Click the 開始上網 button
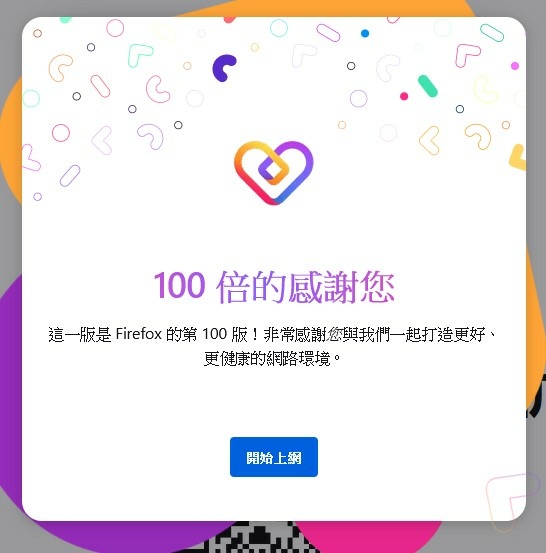Viewport: 546px width, 553px height. click(274, 457)
